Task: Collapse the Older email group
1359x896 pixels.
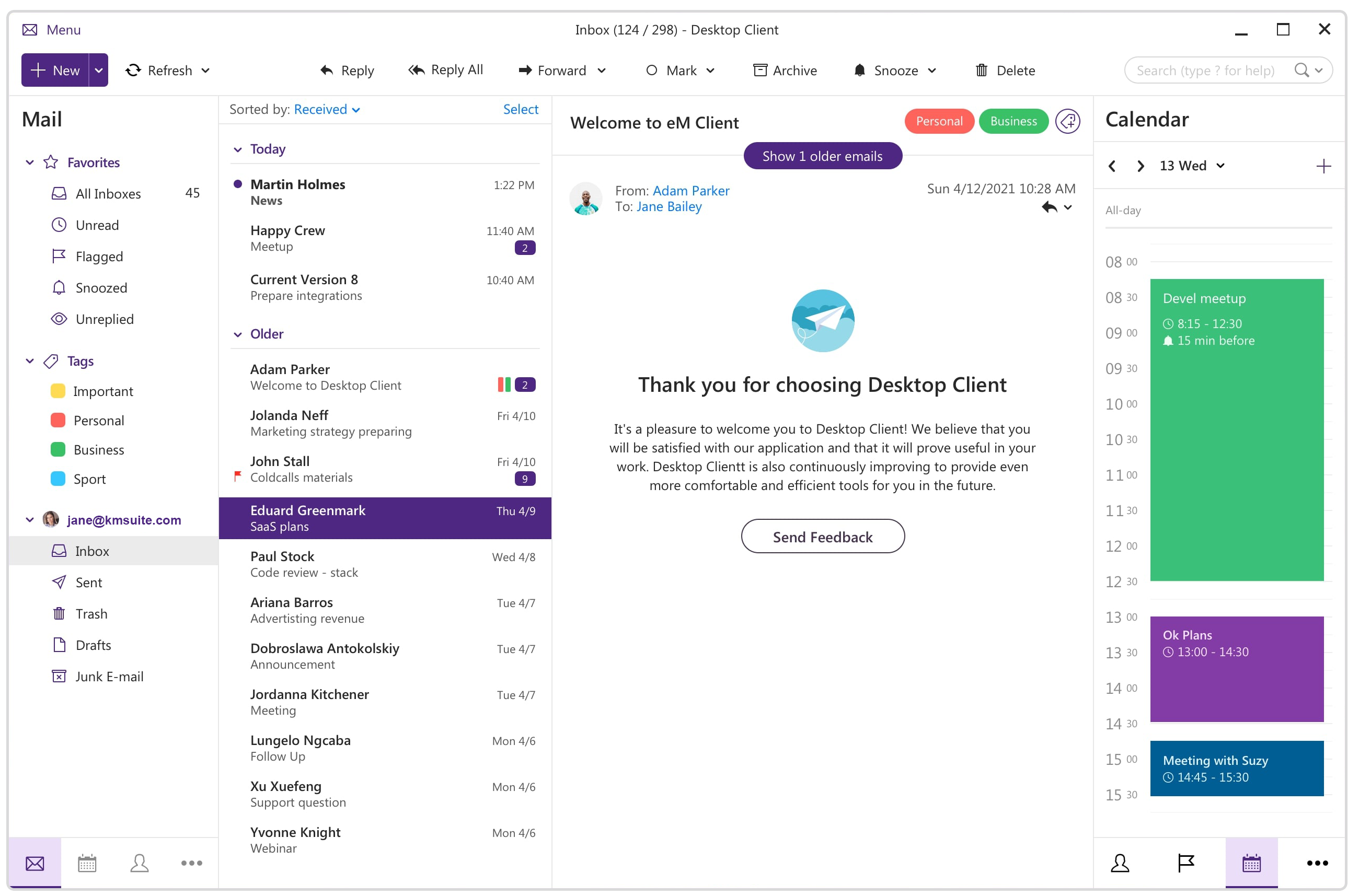Action: click(x=238, y=335)
